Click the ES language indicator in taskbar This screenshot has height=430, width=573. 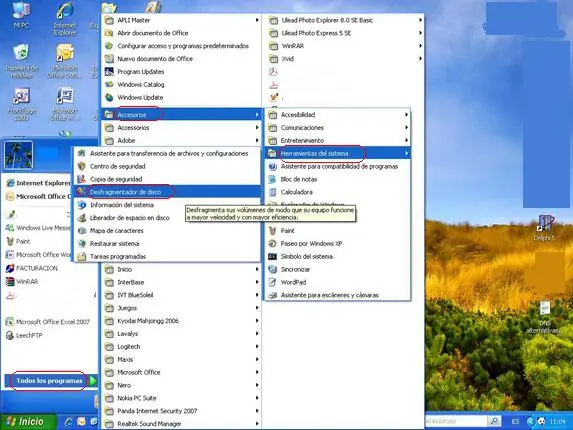pos(515,422)
